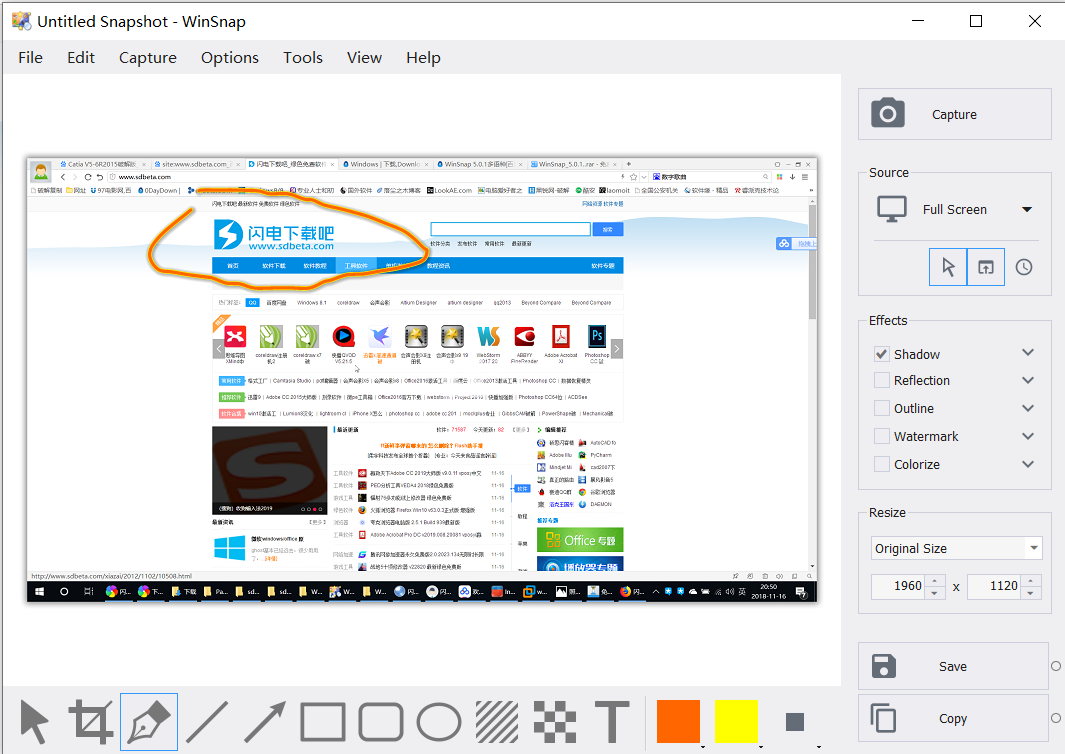1065x754 pixels.
Task: Click the Copy button label
Action: click(x=952, y=719)
